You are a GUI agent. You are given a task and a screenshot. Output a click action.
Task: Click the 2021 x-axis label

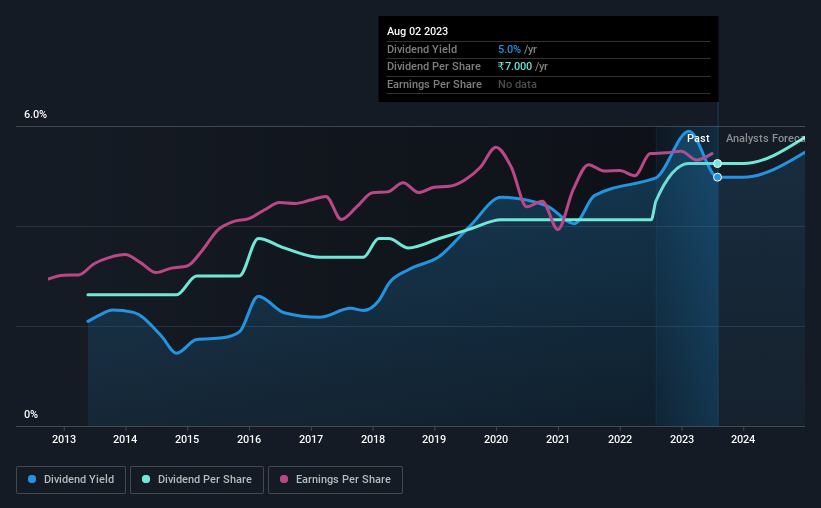coord(558,439)
